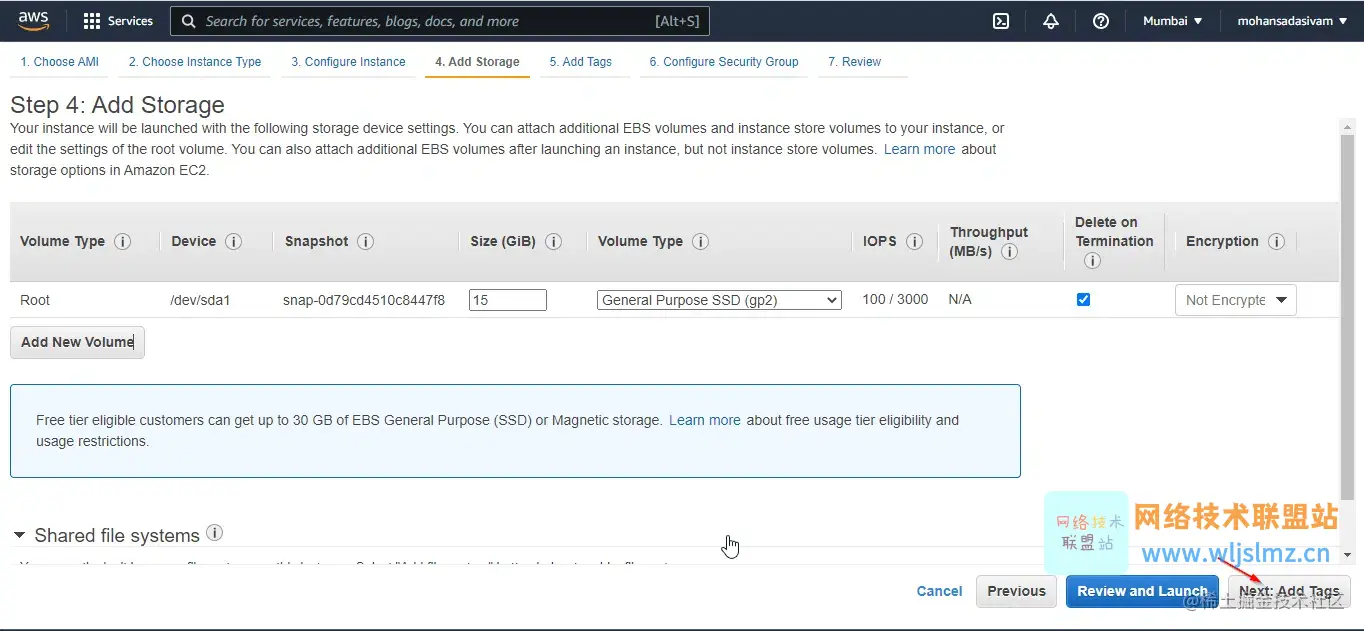Click info icon beside Device header
The width and height of the screenshot is (1364, 631).
point(234,241)
